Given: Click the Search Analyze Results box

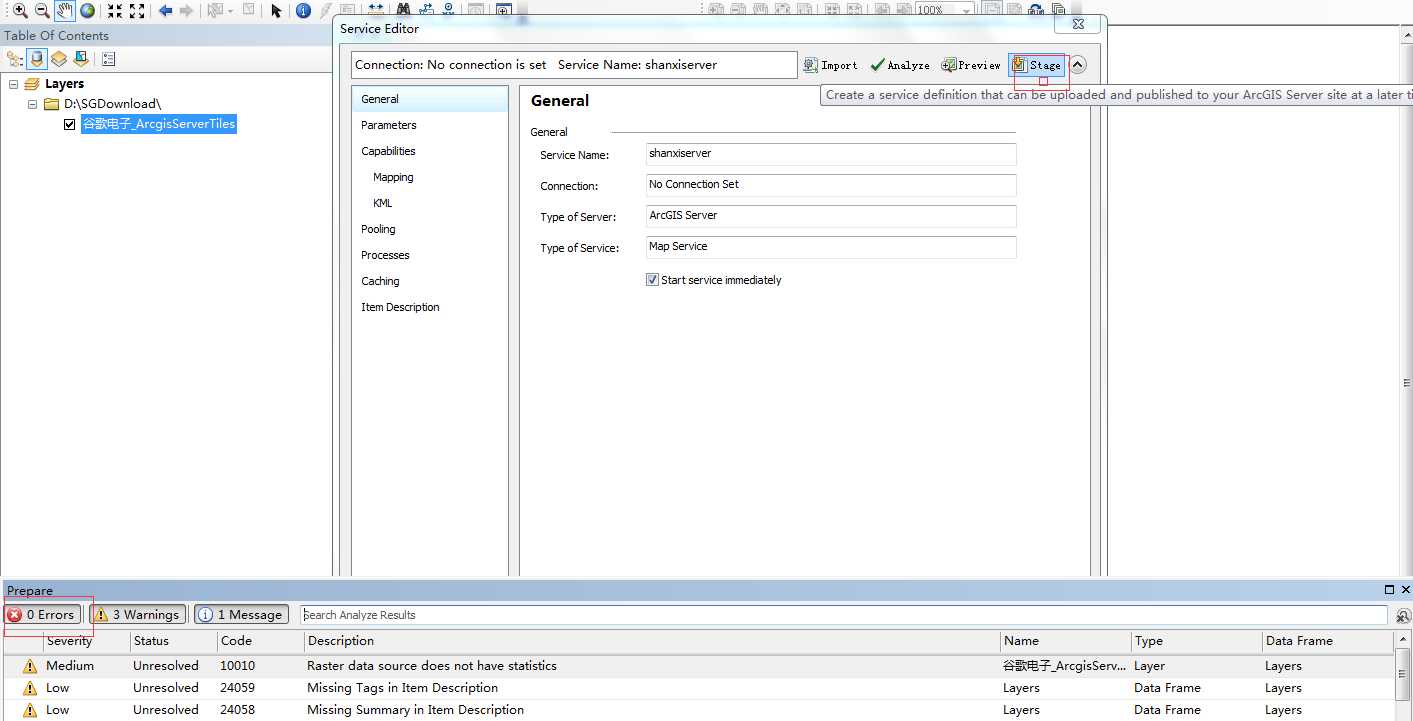Looking at the screenshot, I should pyautogui.click(x=844, y=615).
